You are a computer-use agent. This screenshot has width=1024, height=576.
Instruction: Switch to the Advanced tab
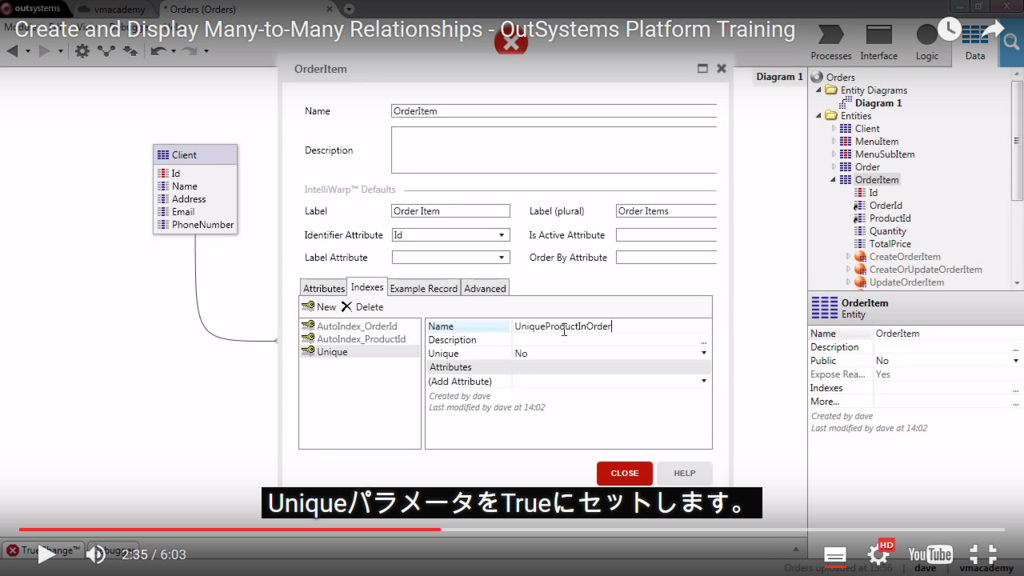[x=485, y=288]
